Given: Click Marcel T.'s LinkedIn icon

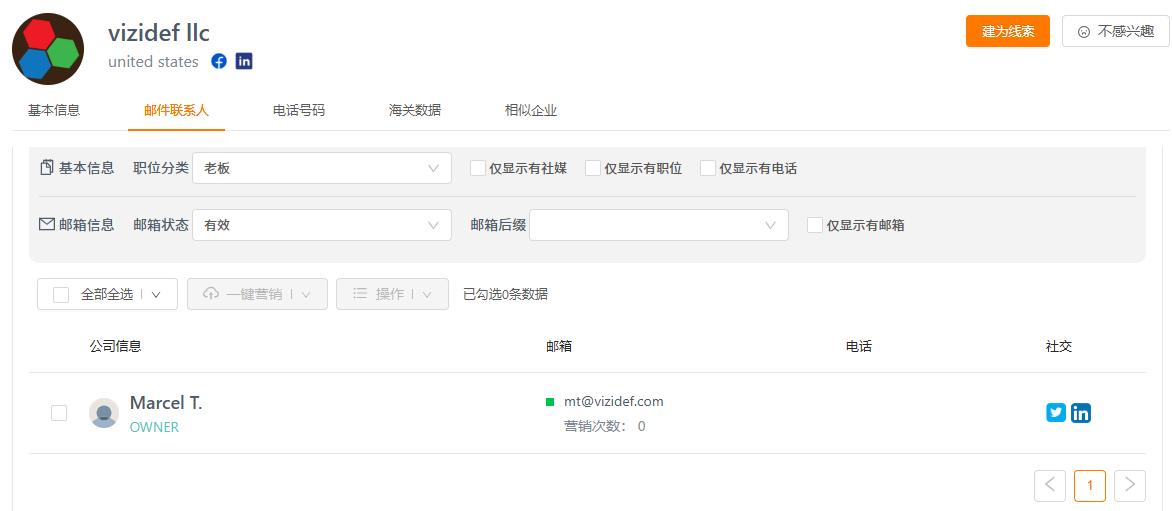Looking at the screenshot, I should (x=1081, y=412).
